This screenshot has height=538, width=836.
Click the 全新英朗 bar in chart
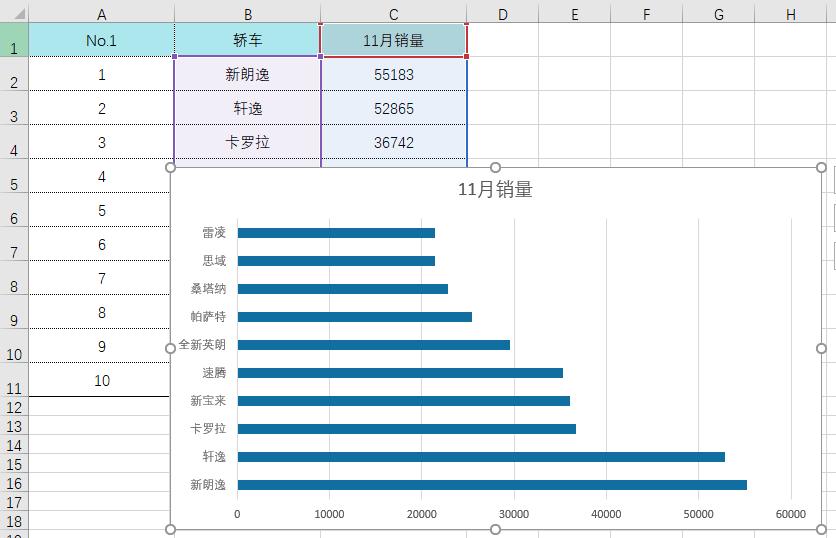(x=374, y=344)
